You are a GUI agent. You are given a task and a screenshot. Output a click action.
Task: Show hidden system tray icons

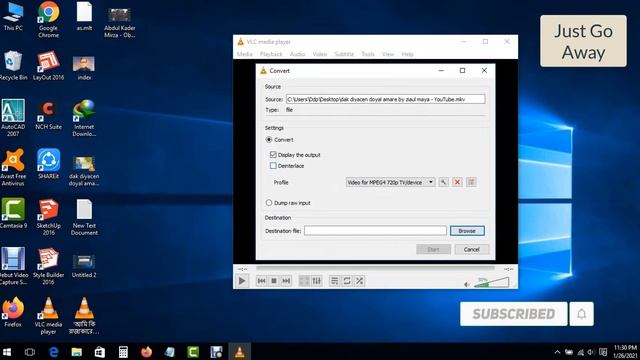pos(557,352)
